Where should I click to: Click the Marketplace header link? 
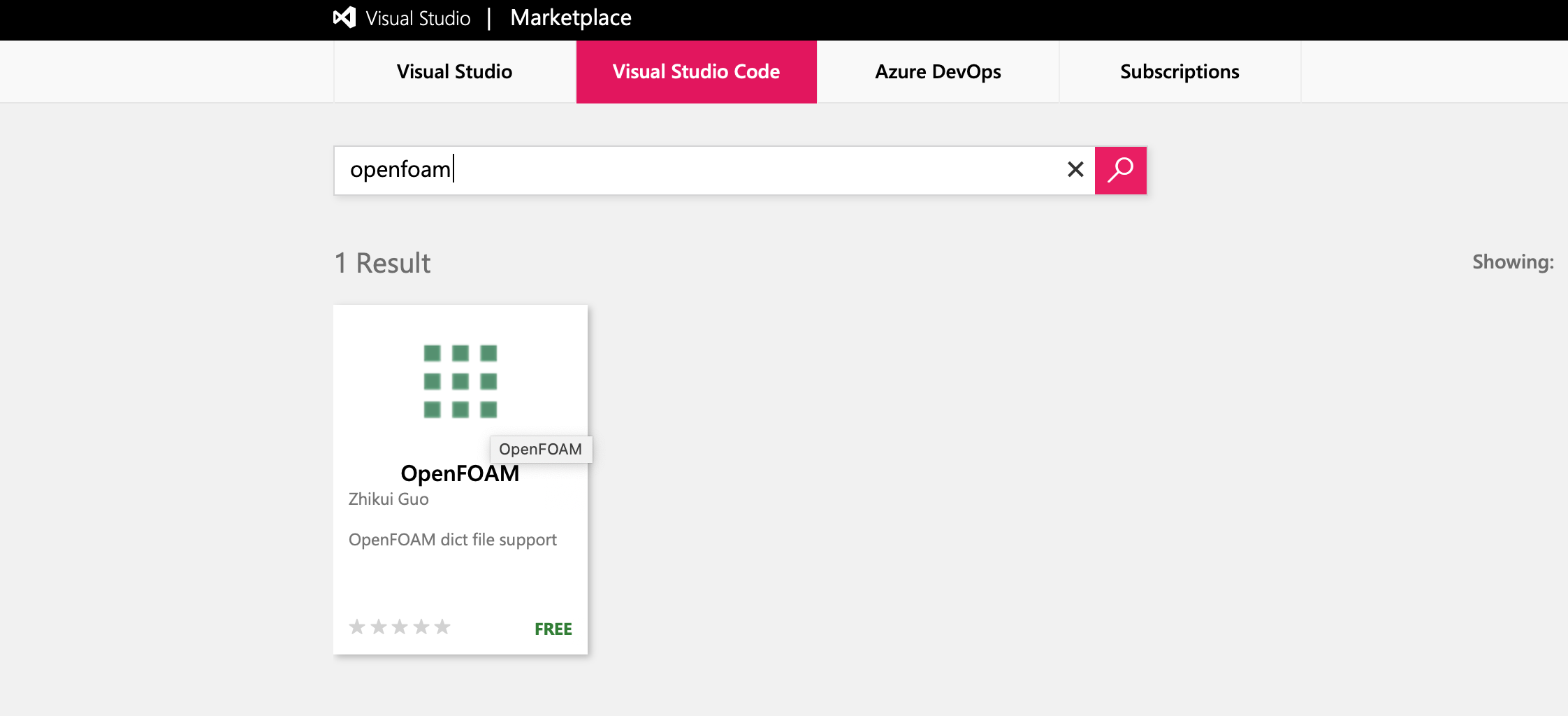tap(571, 17)
